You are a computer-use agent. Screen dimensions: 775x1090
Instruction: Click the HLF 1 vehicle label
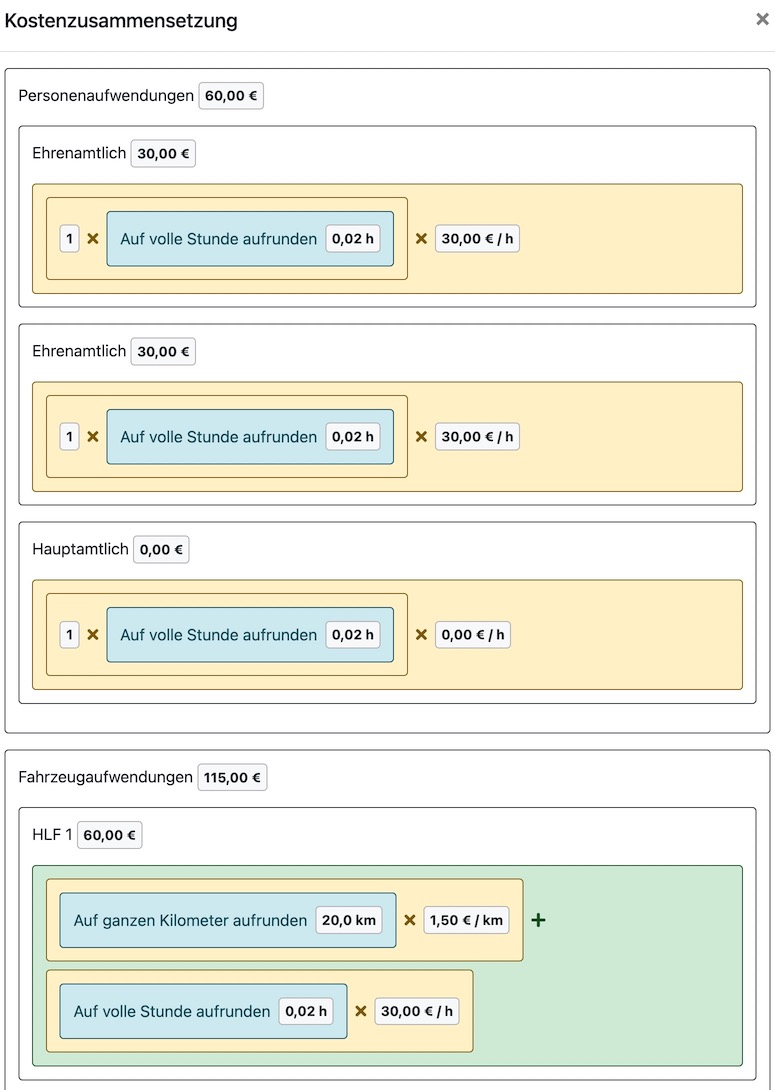(x=52, y=835)
